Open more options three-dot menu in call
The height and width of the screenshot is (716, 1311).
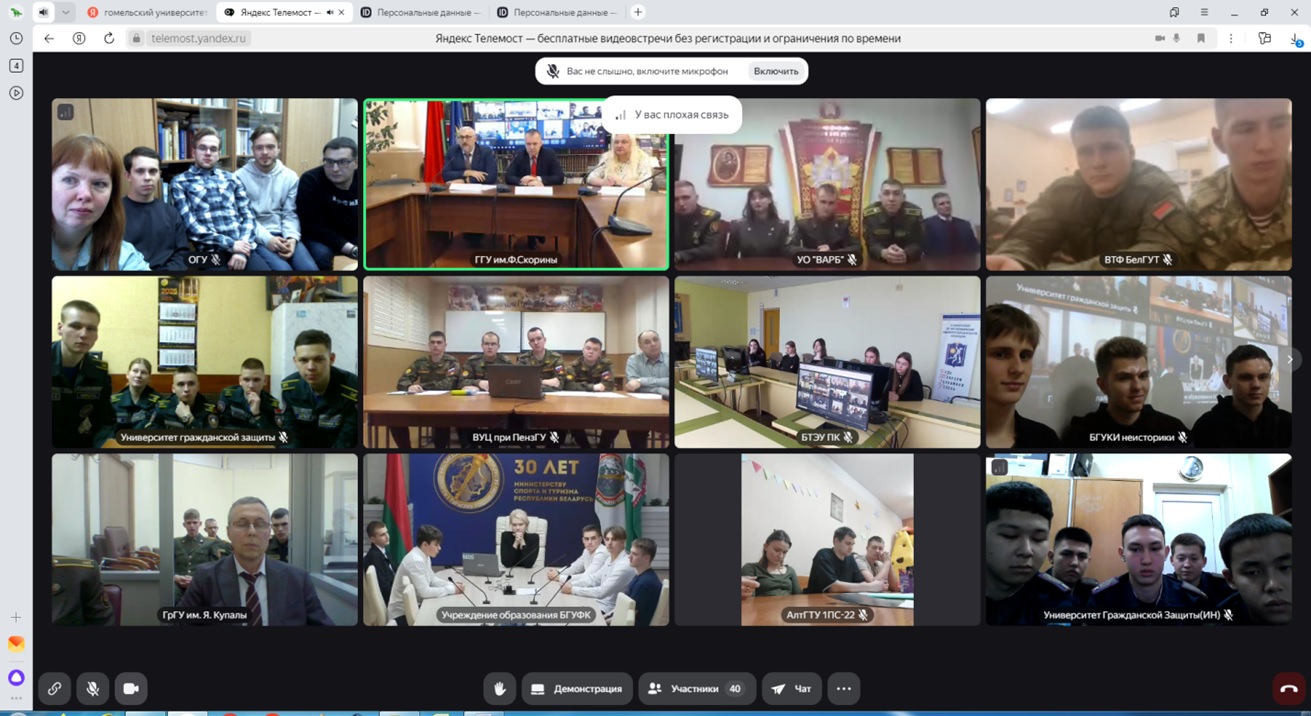click(x=843, y=688)
